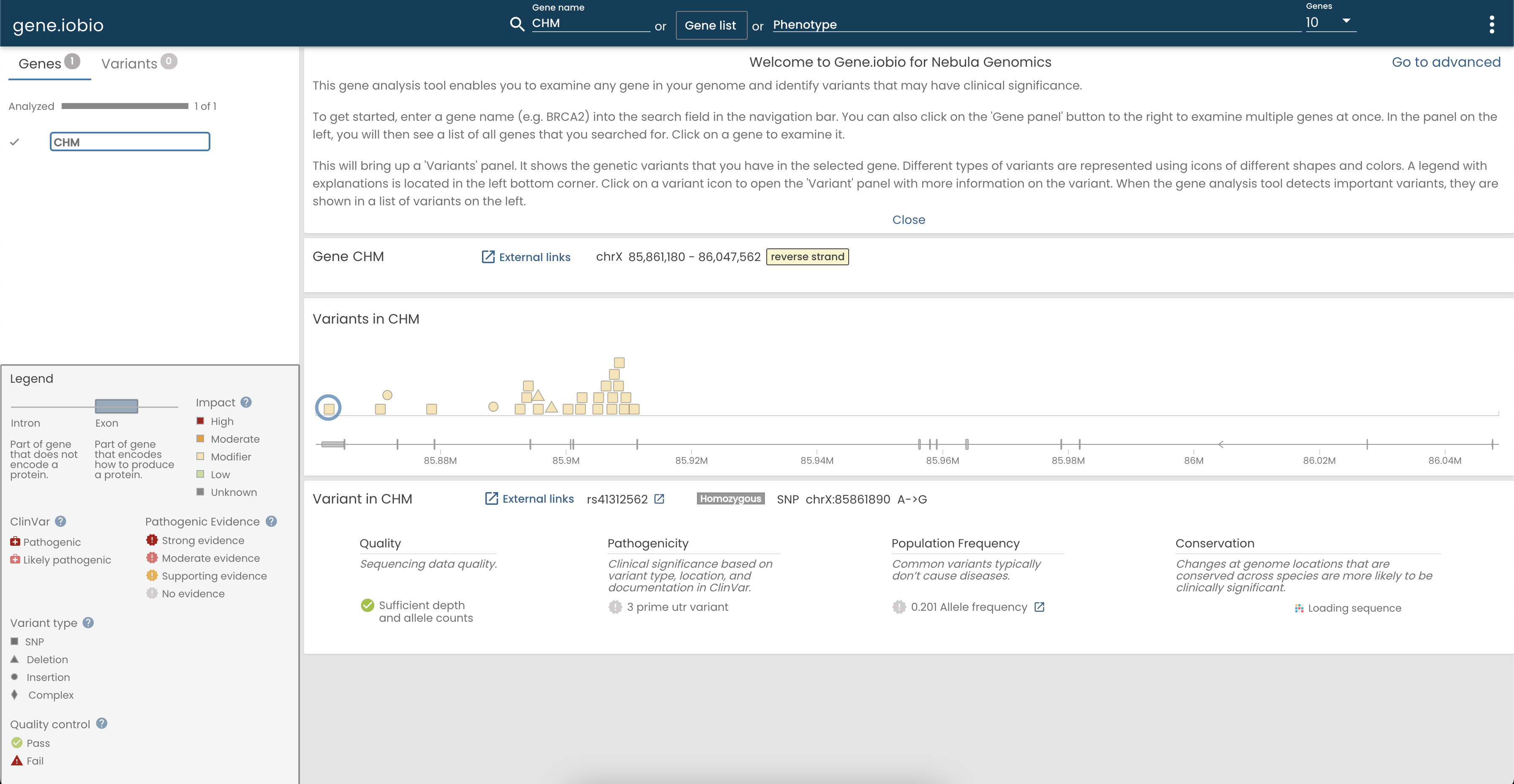
Task: Click the Homozygous badge
Action: pos(730,498)
